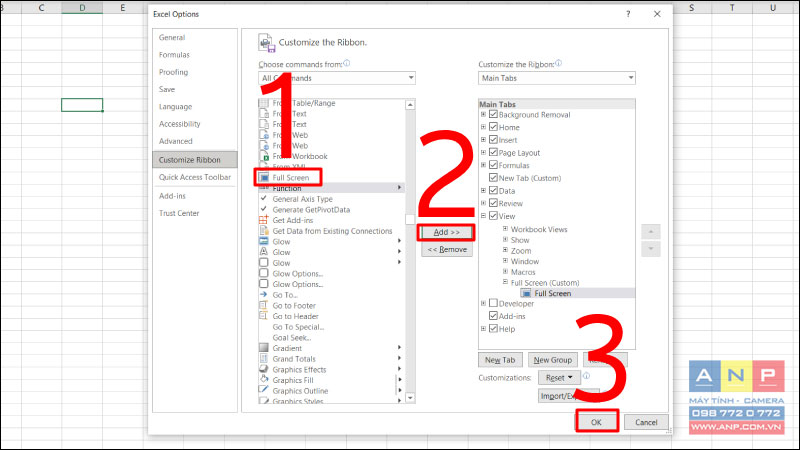Enable the Developer tab checkbox
The width and height of the screenshot is (800, 450).
(x=493, y=303)
